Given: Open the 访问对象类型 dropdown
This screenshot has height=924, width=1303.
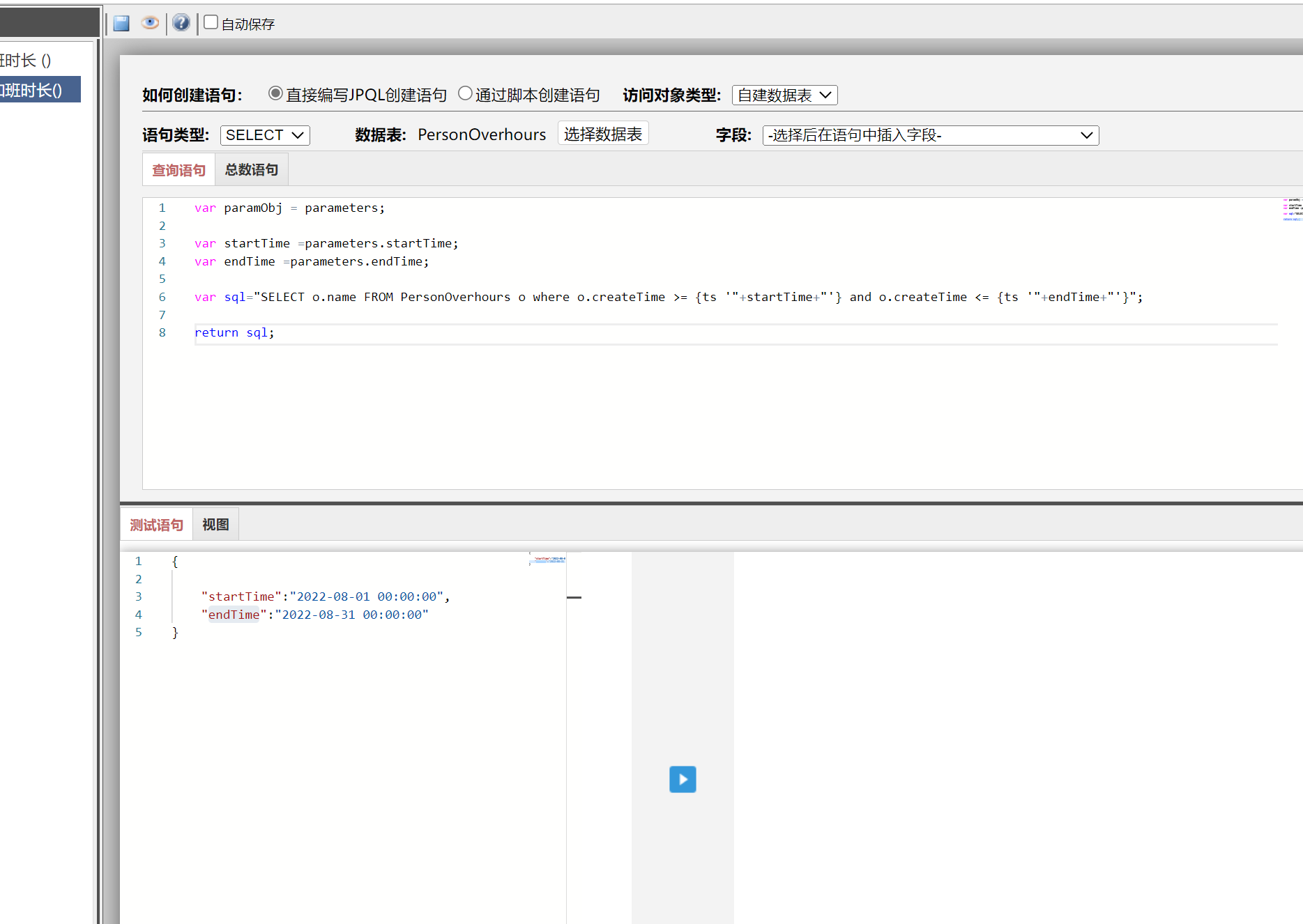Looking at the screenshot, I should (784, 95).
